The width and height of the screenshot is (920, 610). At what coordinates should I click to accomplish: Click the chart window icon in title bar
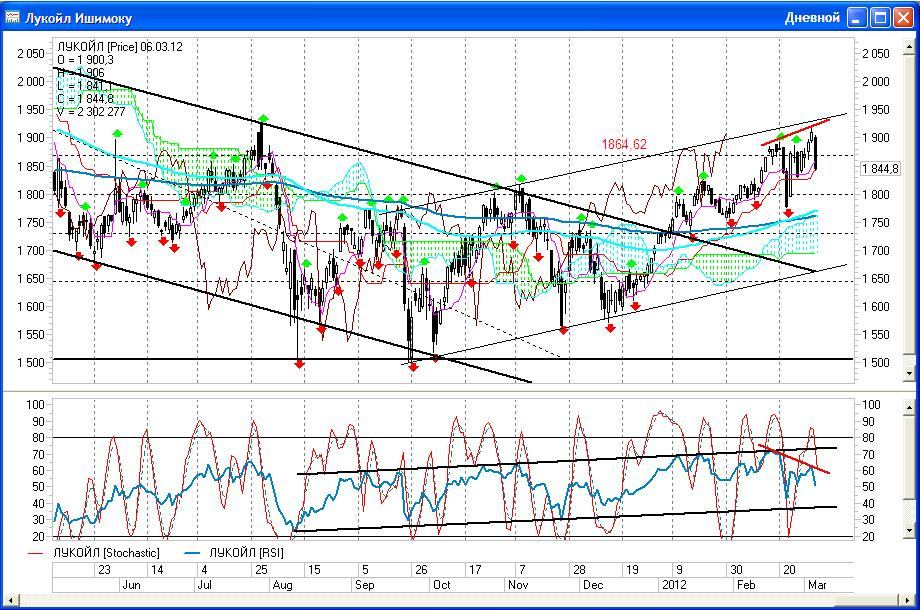[12, 18]
